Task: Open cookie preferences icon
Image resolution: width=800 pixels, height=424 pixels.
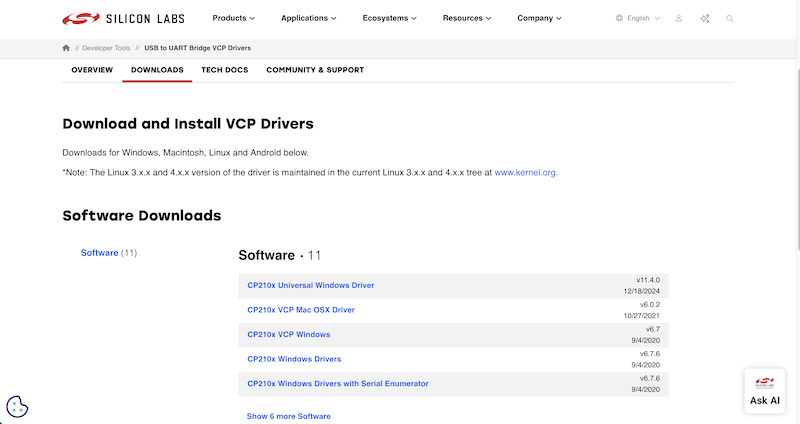Action: click(x=17, y=407)
